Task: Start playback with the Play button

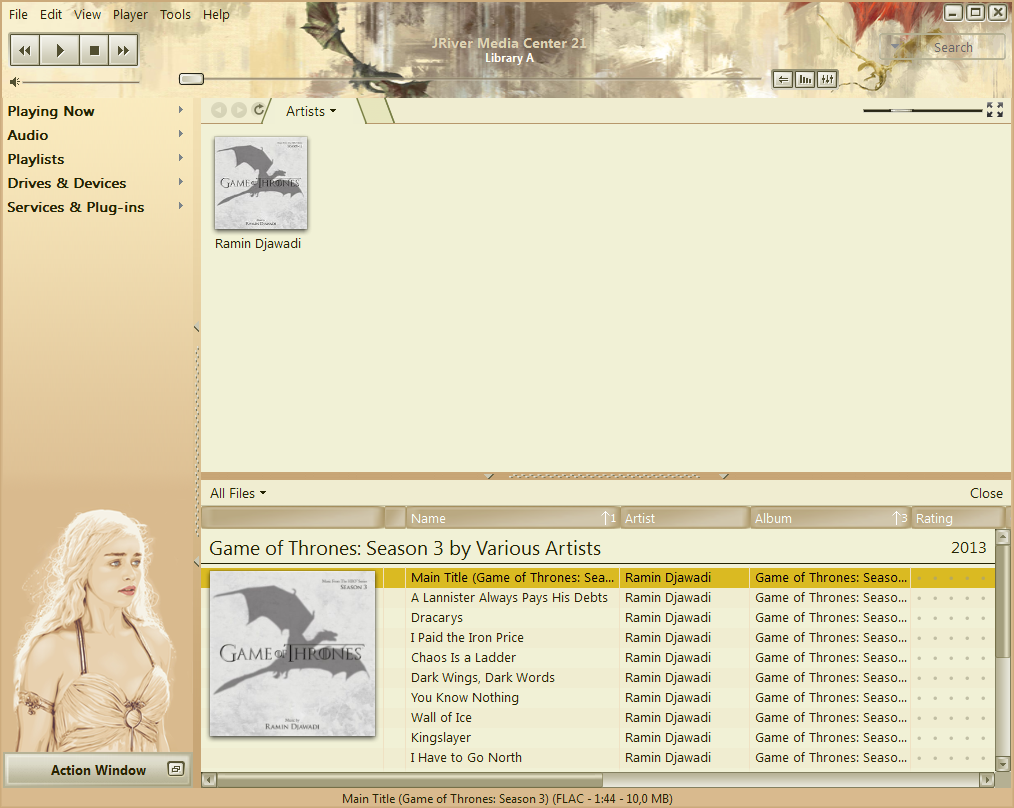Action: coord(59,50)
